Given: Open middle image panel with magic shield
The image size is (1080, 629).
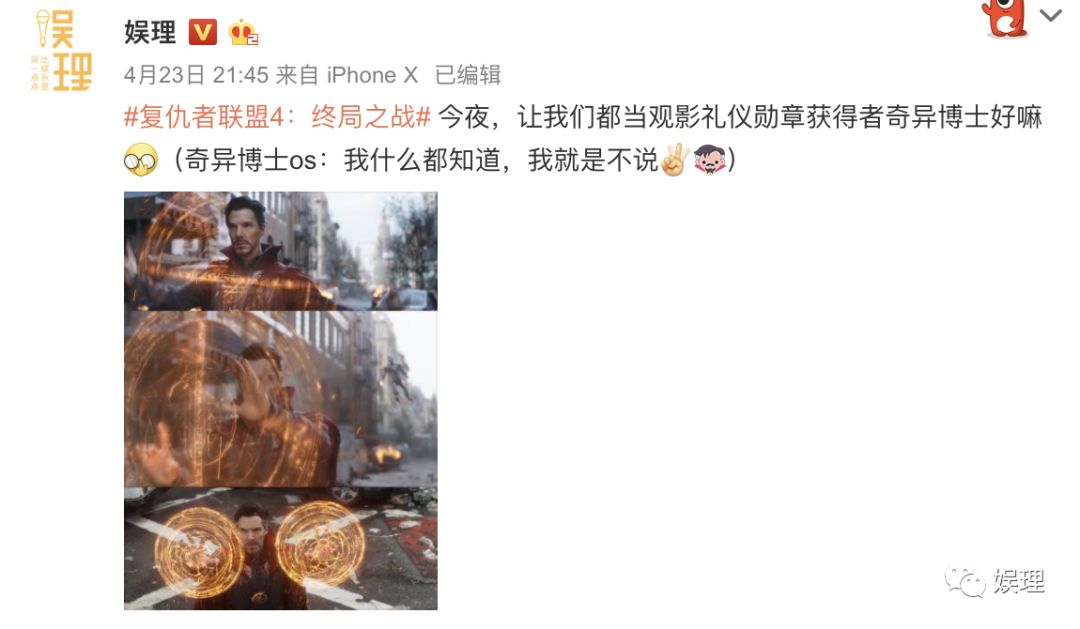Looking at the screenshot, I should [280, 399].
